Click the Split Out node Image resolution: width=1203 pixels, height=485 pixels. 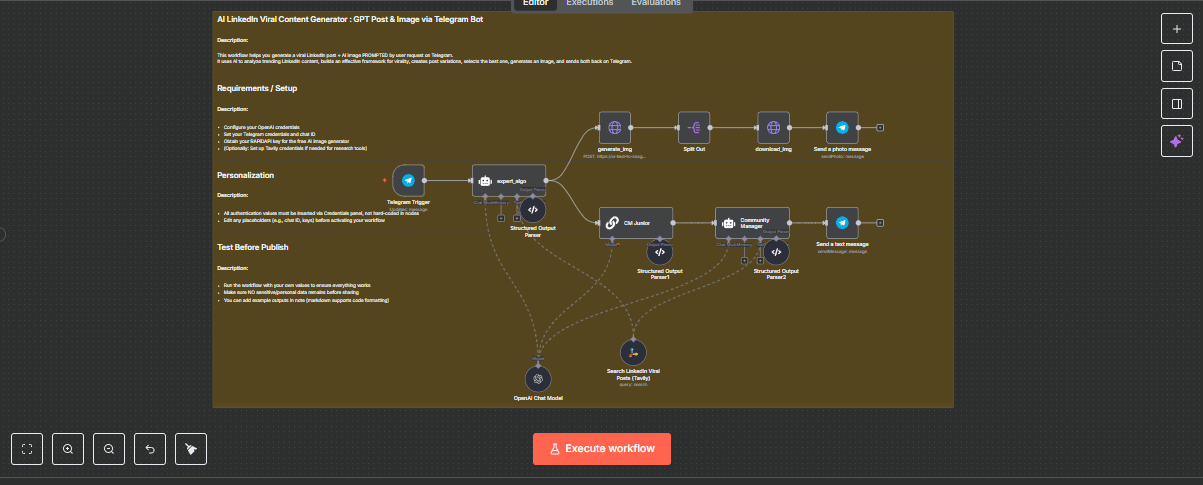pyautogui.click(x=694, y=127)
